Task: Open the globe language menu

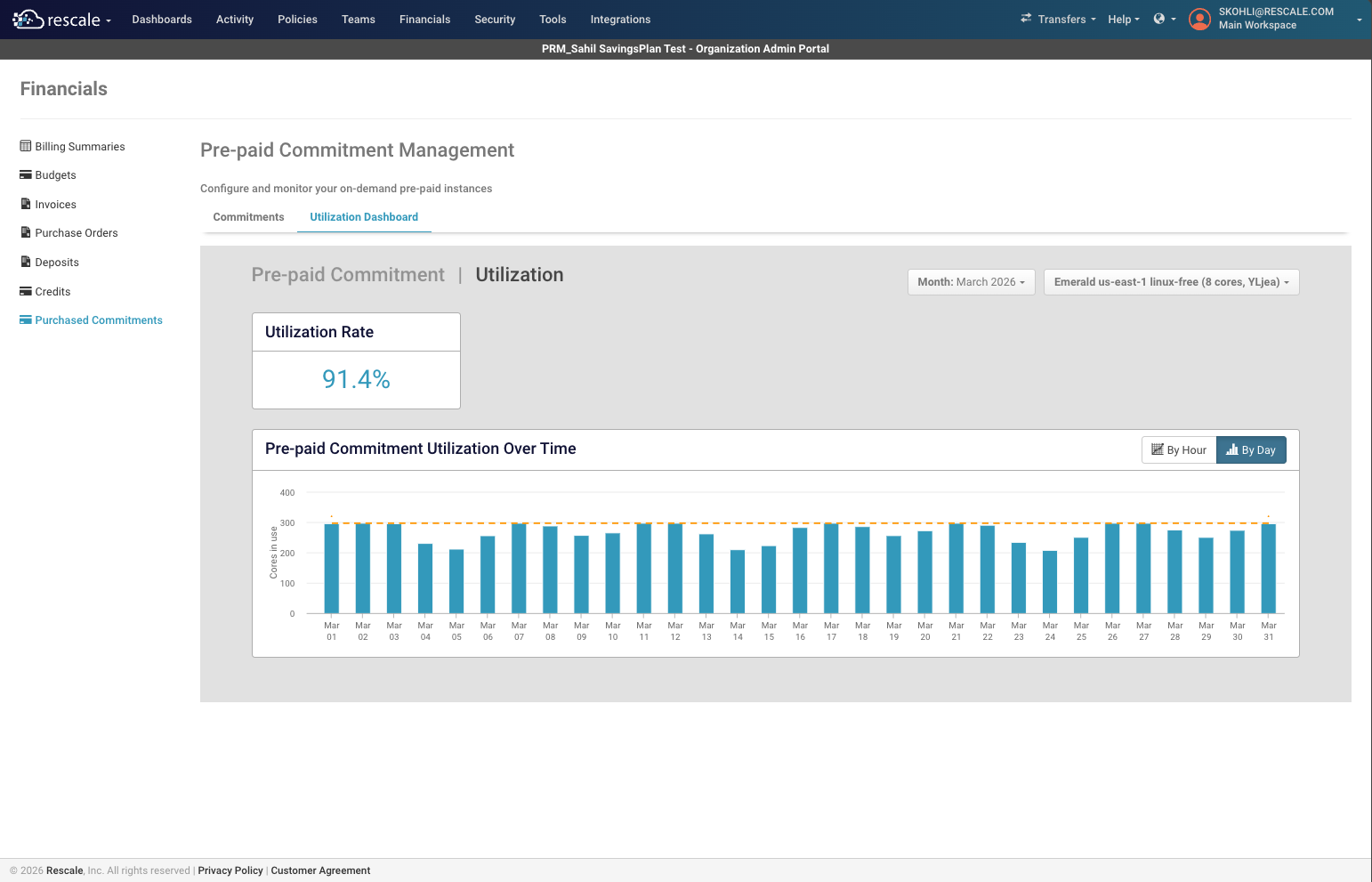Action: pyautogui.click(x=1165, y=19)
